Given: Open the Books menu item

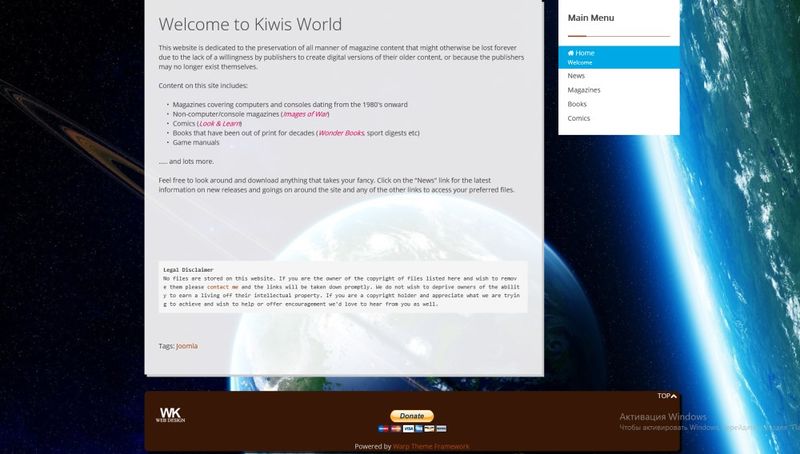Looking at the screenshot, I should [577, 104].
